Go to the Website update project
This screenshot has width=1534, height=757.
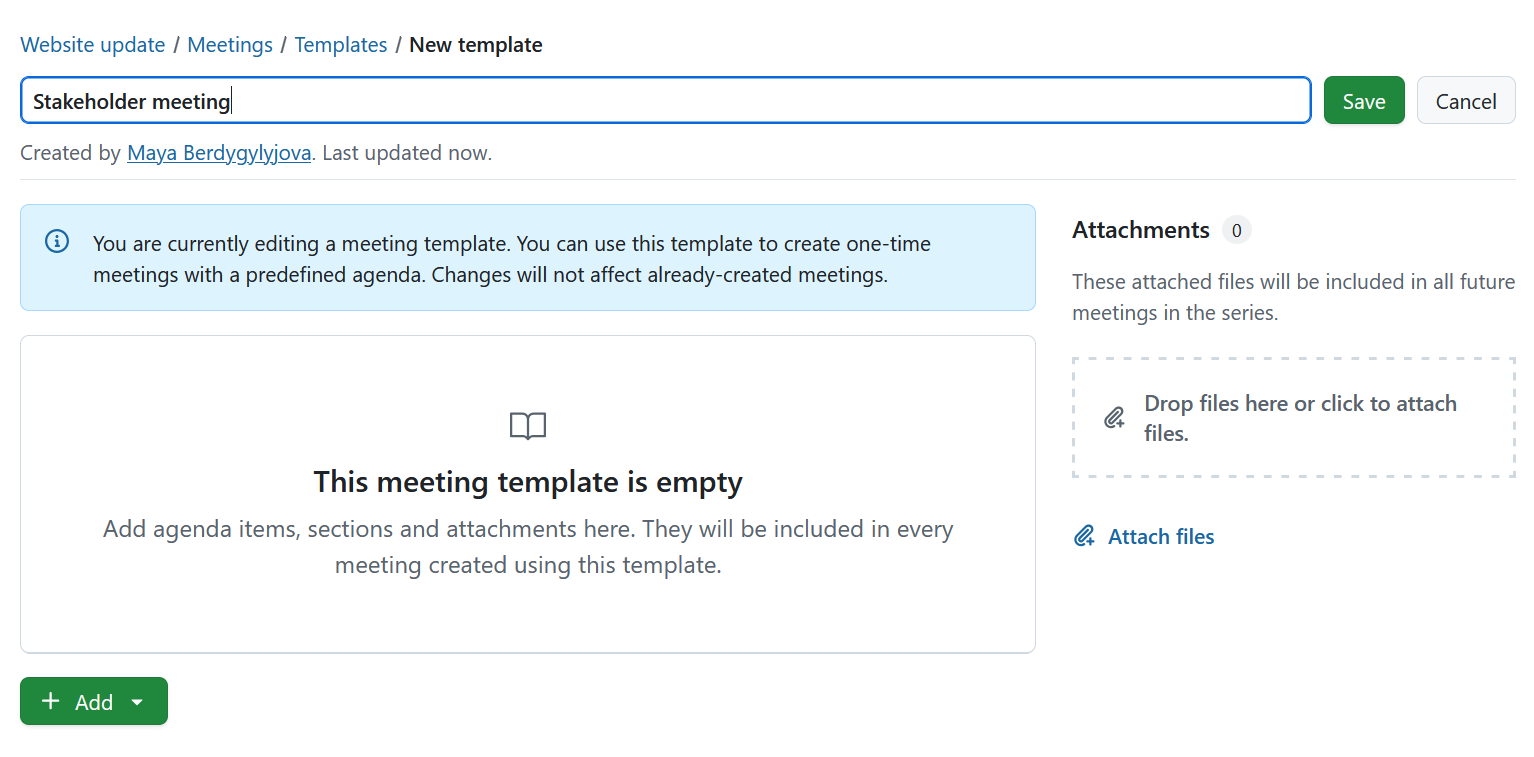click(x=92, y=44)
